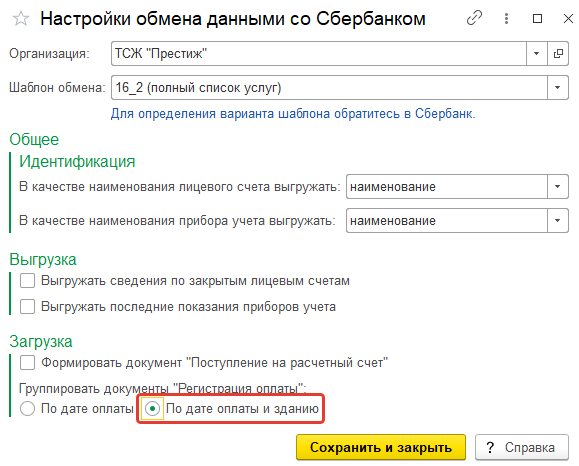Click Сохранить и закрыть button
The height and width of the screenshot is (466, 579).
point(381,447)
